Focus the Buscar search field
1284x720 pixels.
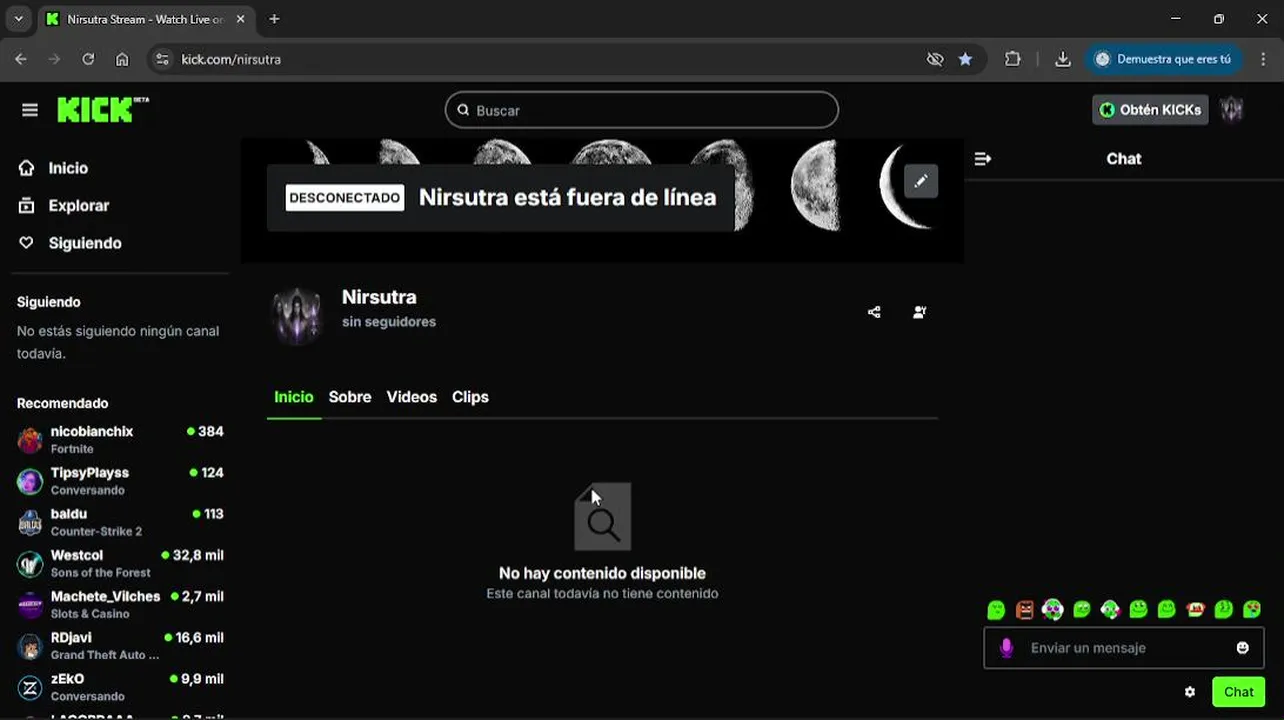[x=642, y=110]
